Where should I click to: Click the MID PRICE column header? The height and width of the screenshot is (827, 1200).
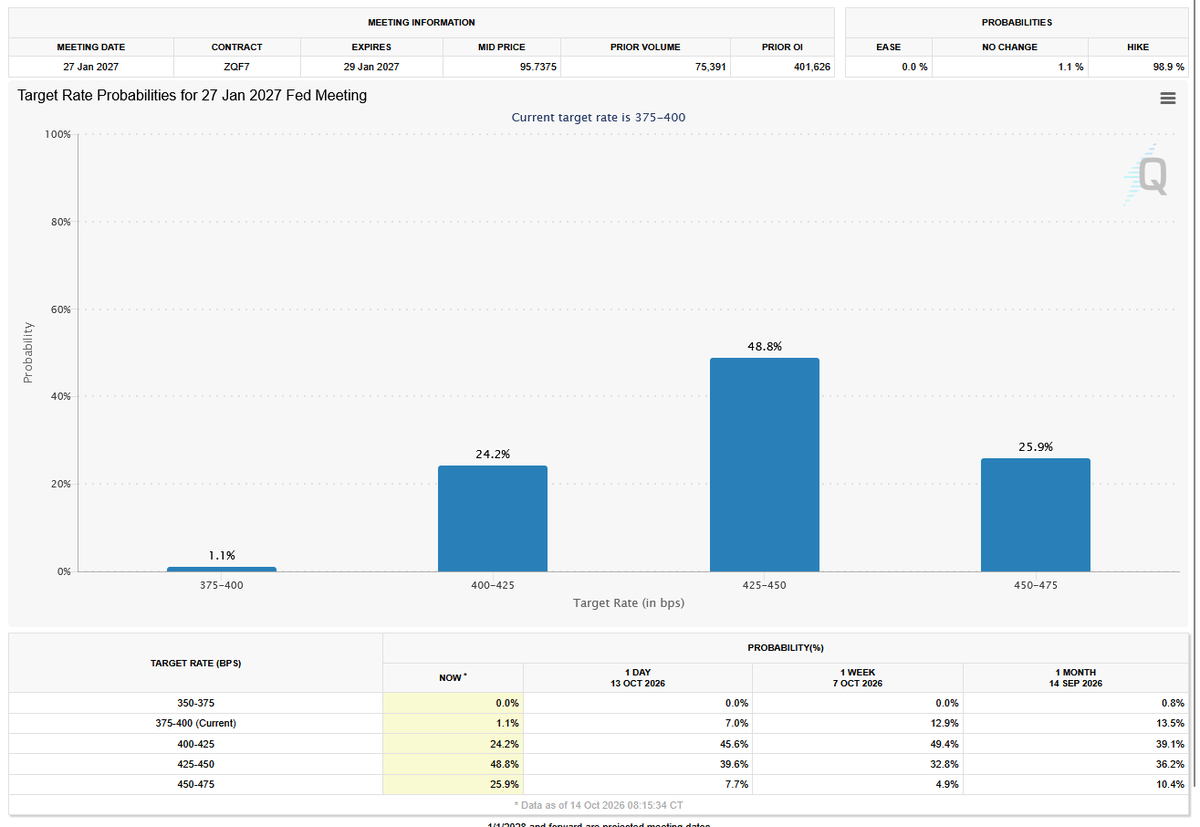tap(502, 47)
